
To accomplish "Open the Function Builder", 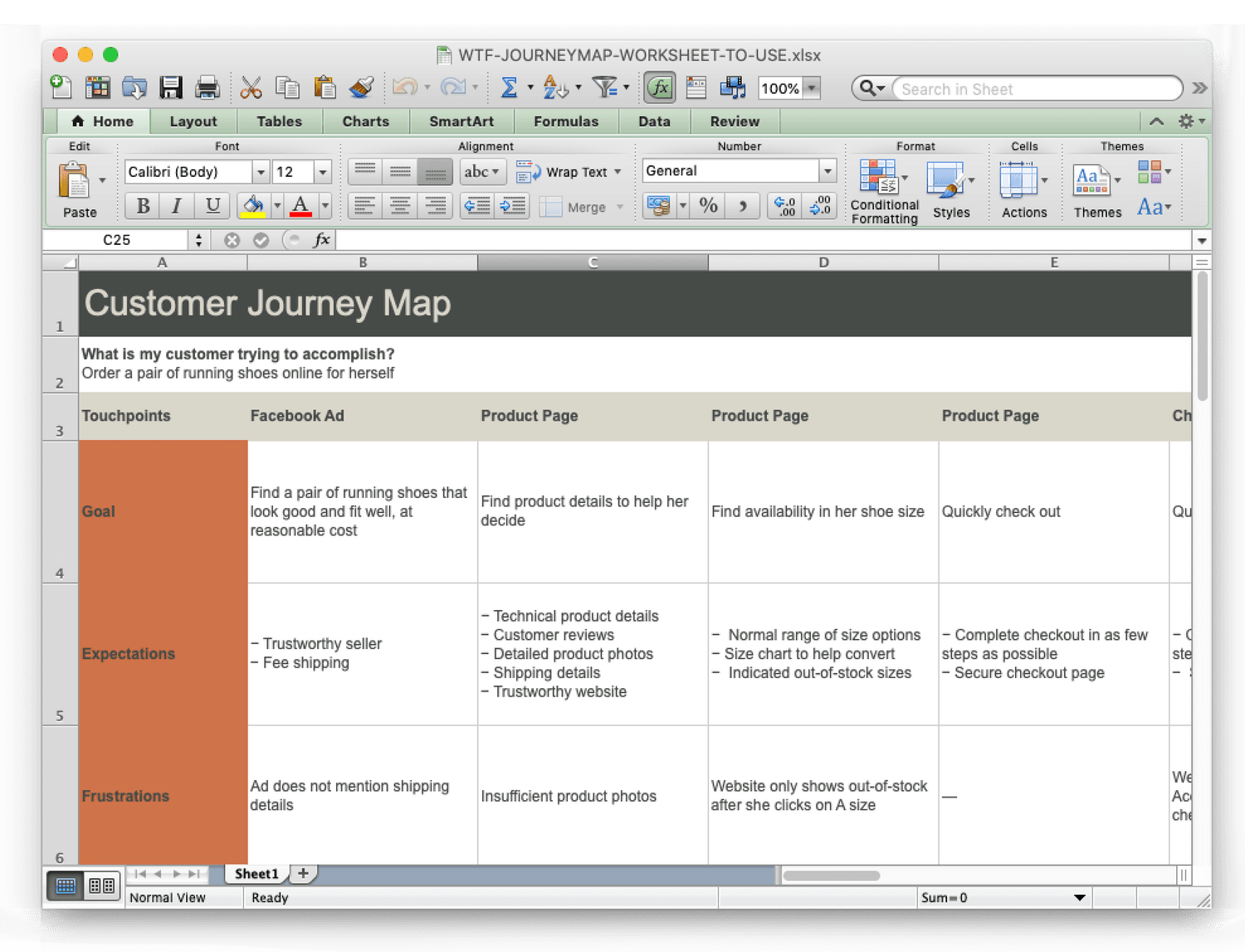I will click(658, 87).
